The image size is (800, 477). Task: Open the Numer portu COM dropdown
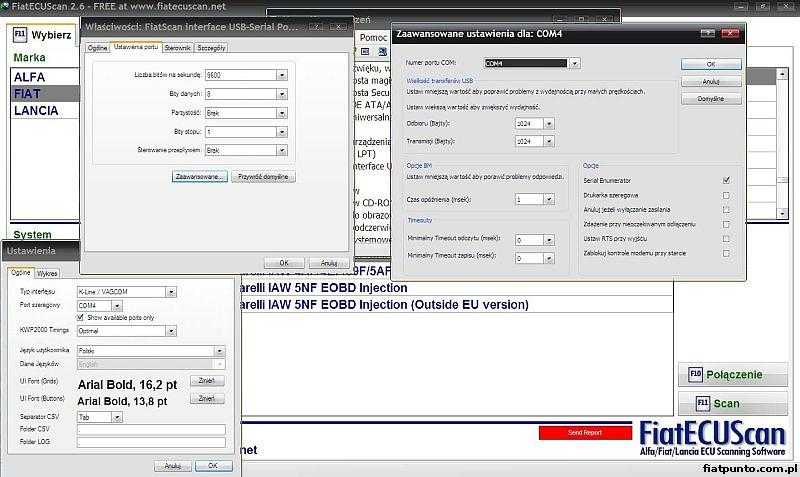[x=574, y=63]
